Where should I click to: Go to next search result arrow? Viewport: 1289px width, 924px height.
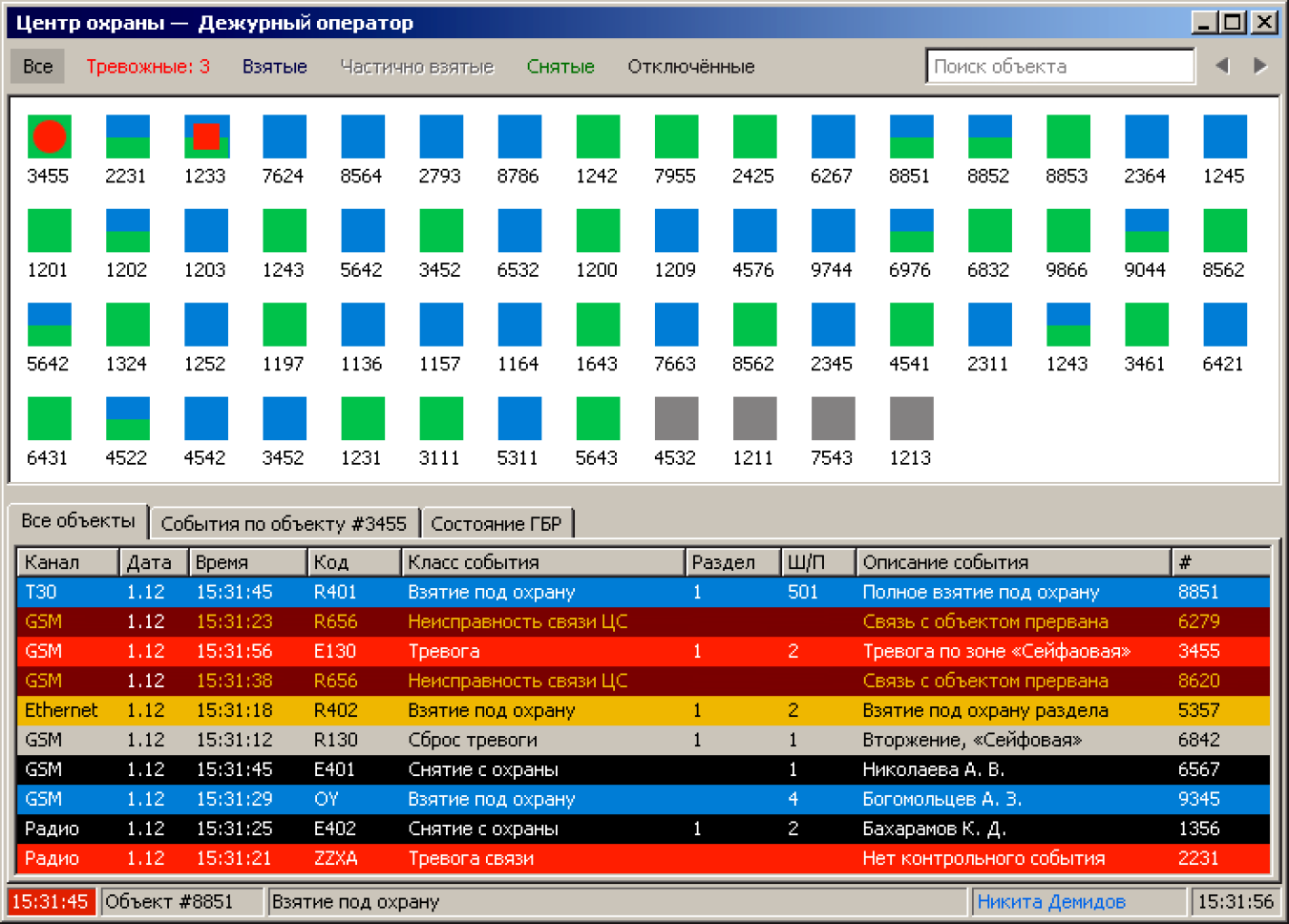[1260, 66]
